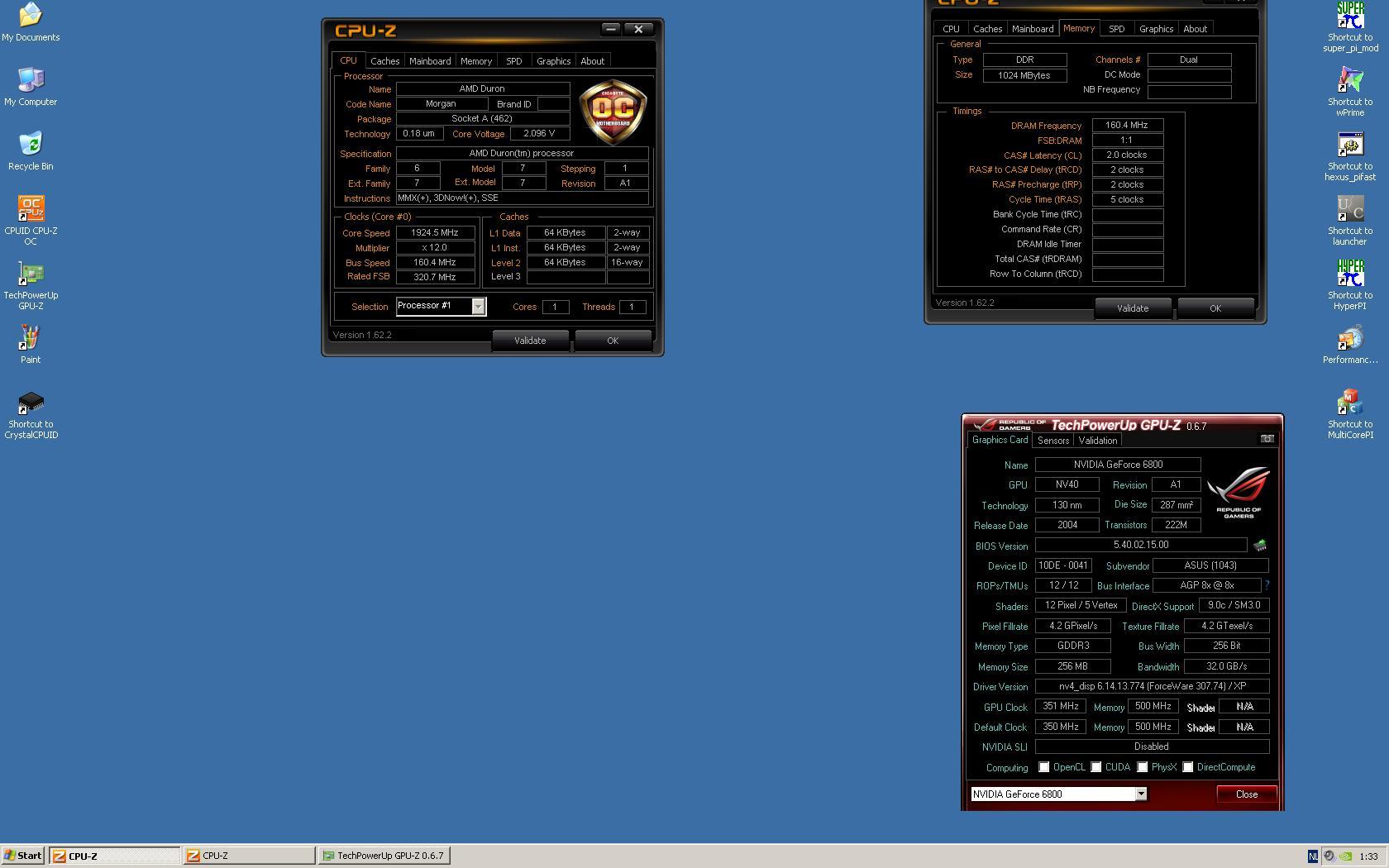1389x868 pixels.
Task: Open Sensors tab in GPU-Z
Action: click(1053, 441)
